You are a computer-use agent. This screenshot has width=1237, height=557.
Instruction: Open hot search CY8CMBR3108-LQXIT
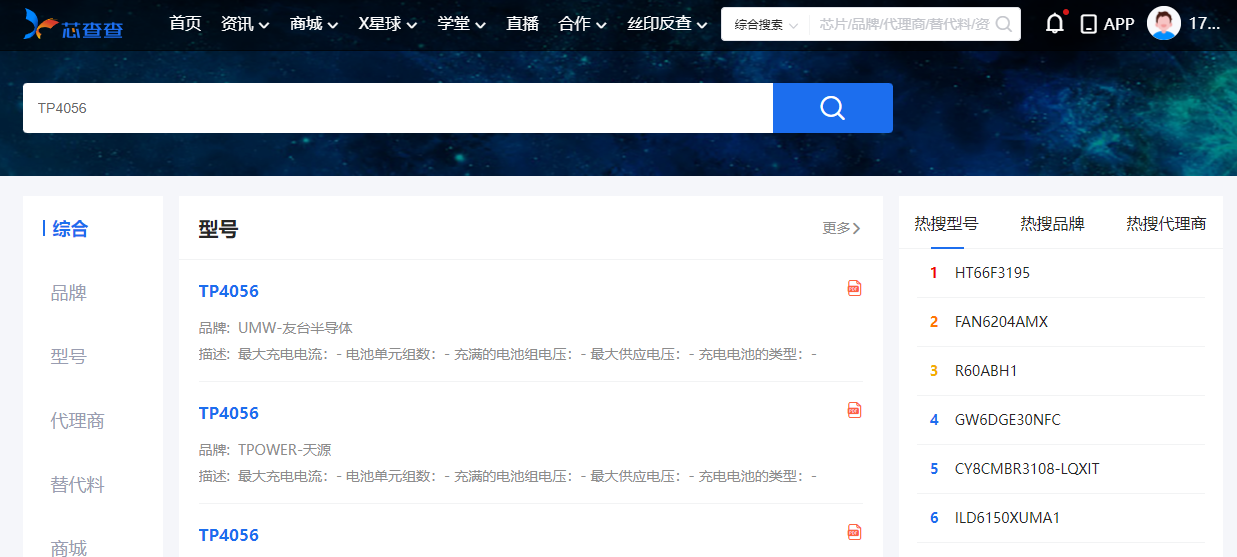(1027, 469)
